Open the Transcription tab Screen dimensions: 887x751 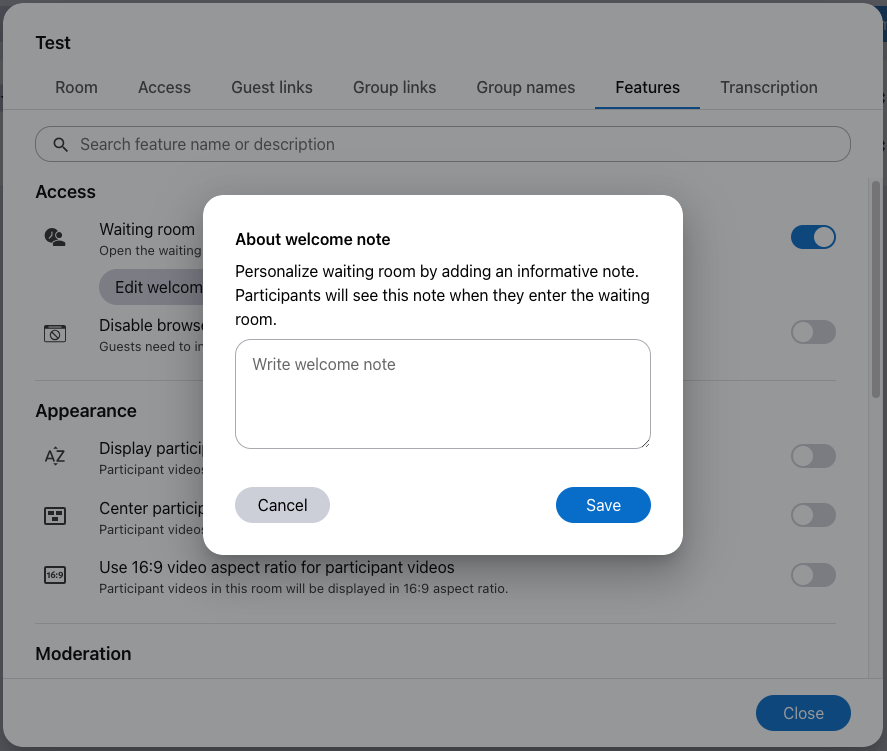point(768,87)
